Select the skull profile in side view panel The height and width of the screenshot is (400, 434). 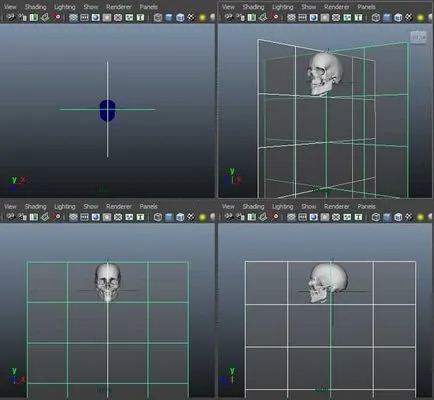[328, 283]
